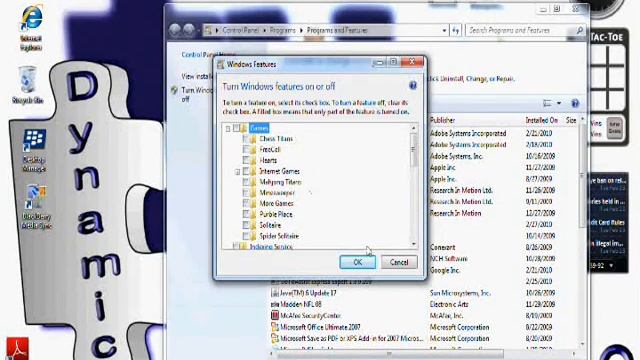640x360 pixels.
Task: Click the NCH Software publisher cell
Action: pyautogui.click(x=449, y=259)
